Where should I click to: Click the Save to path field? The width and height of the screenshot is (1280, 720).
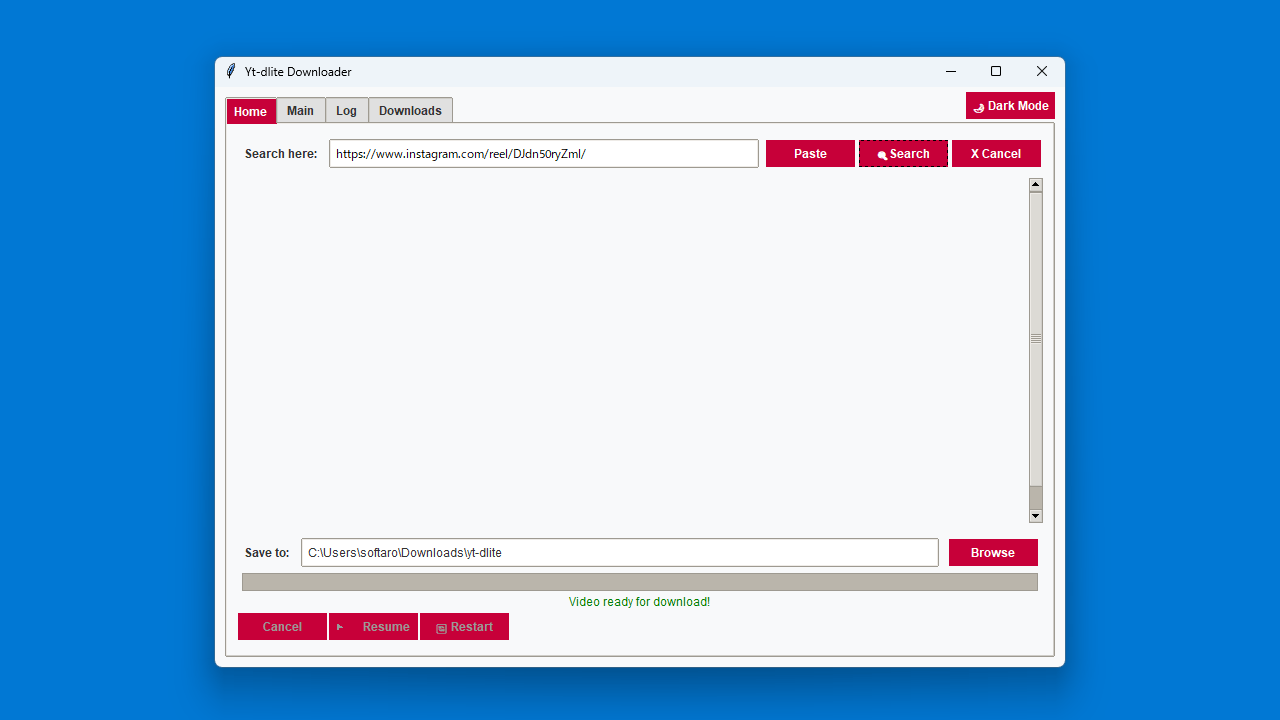click(620, 553)
